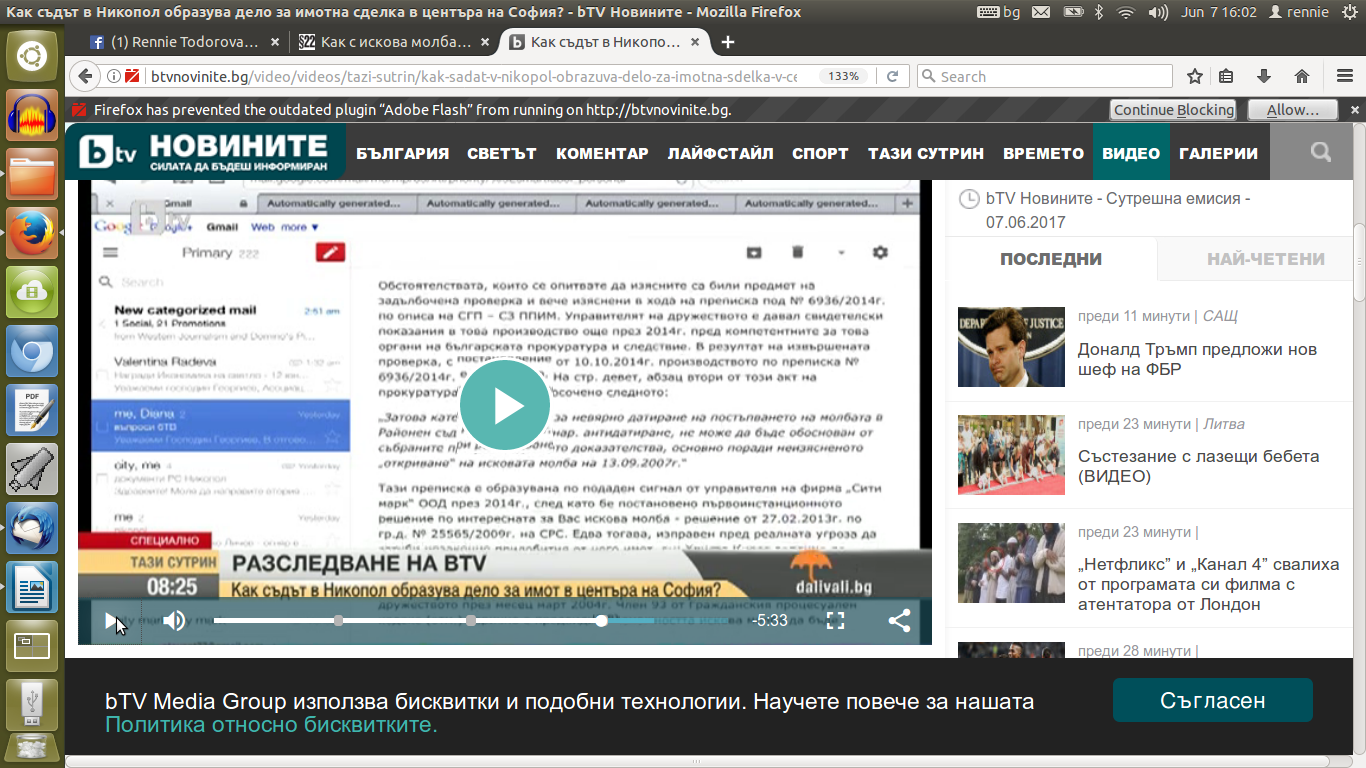Open a new browser tab
1366x768 pixels.
(x=727, y=42)
